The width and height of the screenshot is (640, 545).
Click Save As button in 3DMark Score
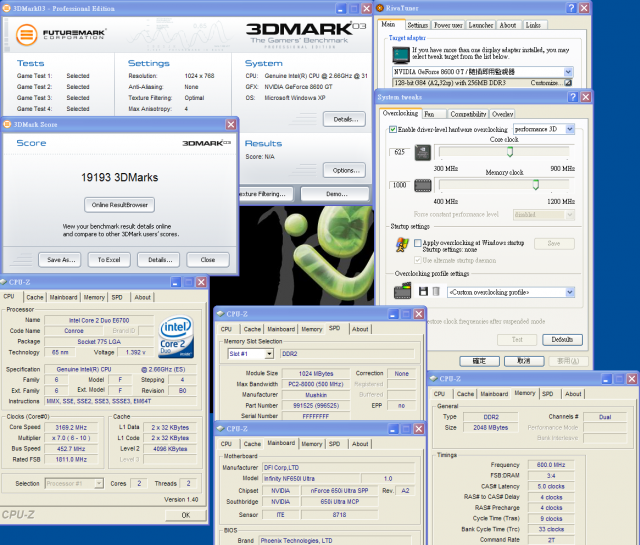tap(60, 260)
